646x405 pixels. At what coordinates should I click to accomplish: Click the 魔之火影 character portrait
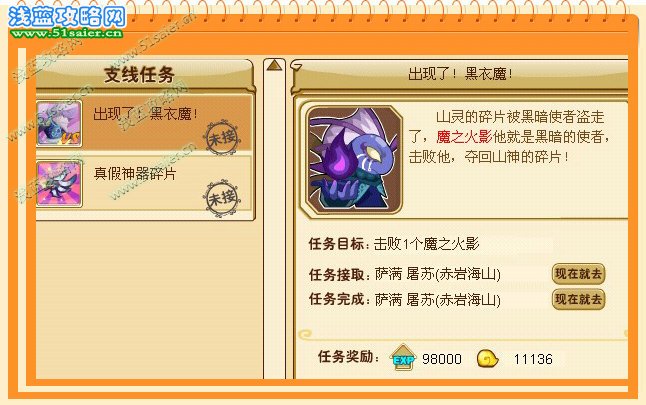click(353, 159)
